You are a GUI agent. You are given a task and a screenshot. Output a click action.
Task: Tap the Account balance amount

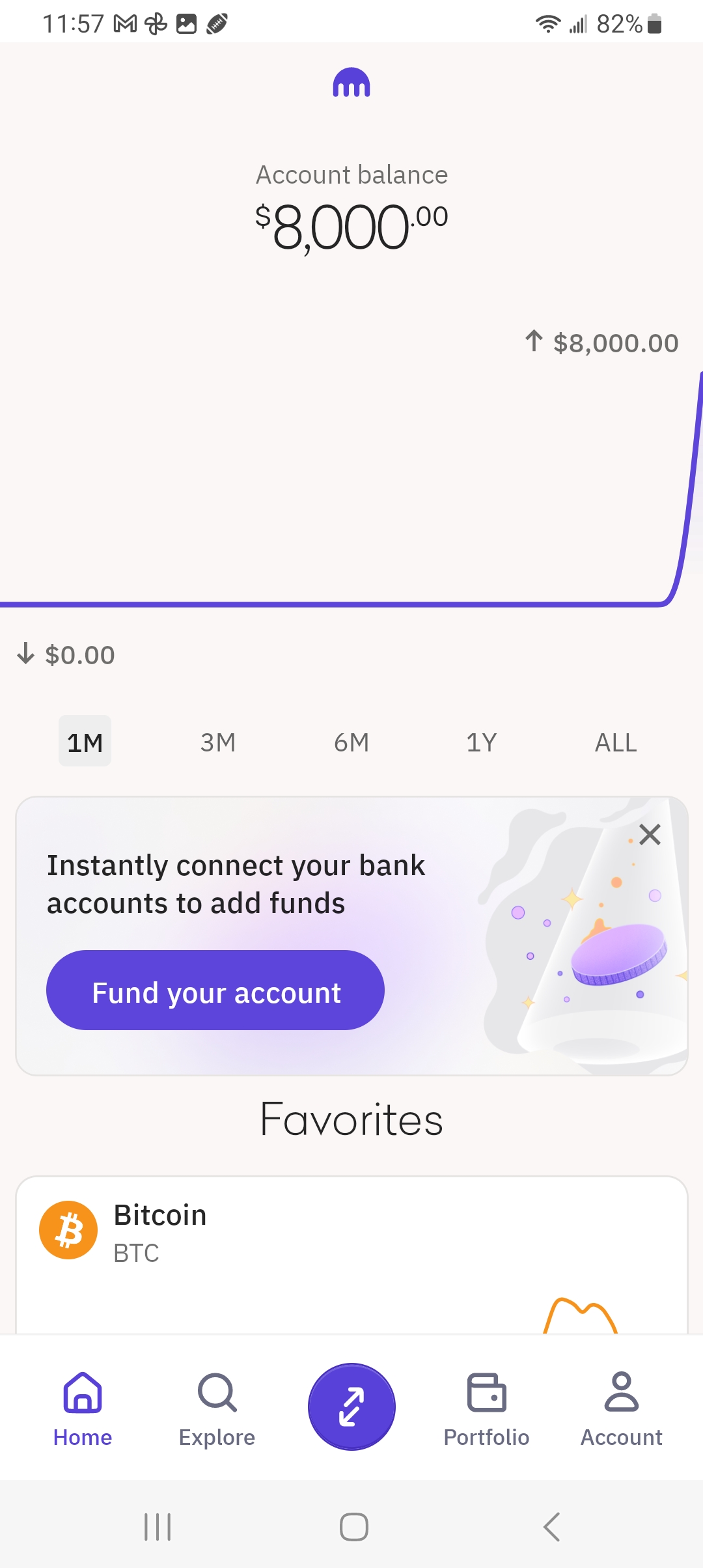click(351, 227)
